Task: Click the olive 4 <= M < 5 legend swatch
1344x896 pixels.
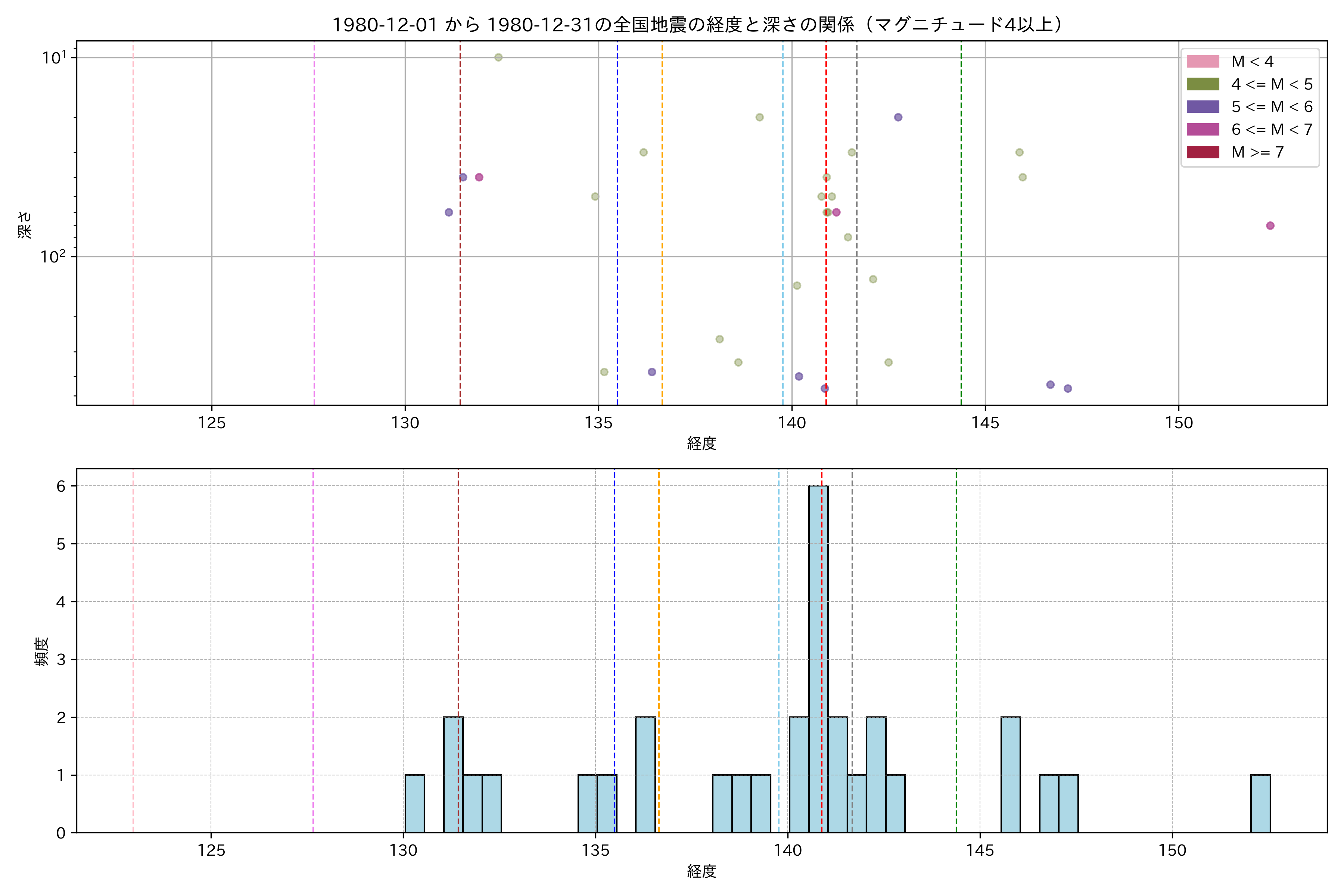Action: click(x=1202, y=84)
